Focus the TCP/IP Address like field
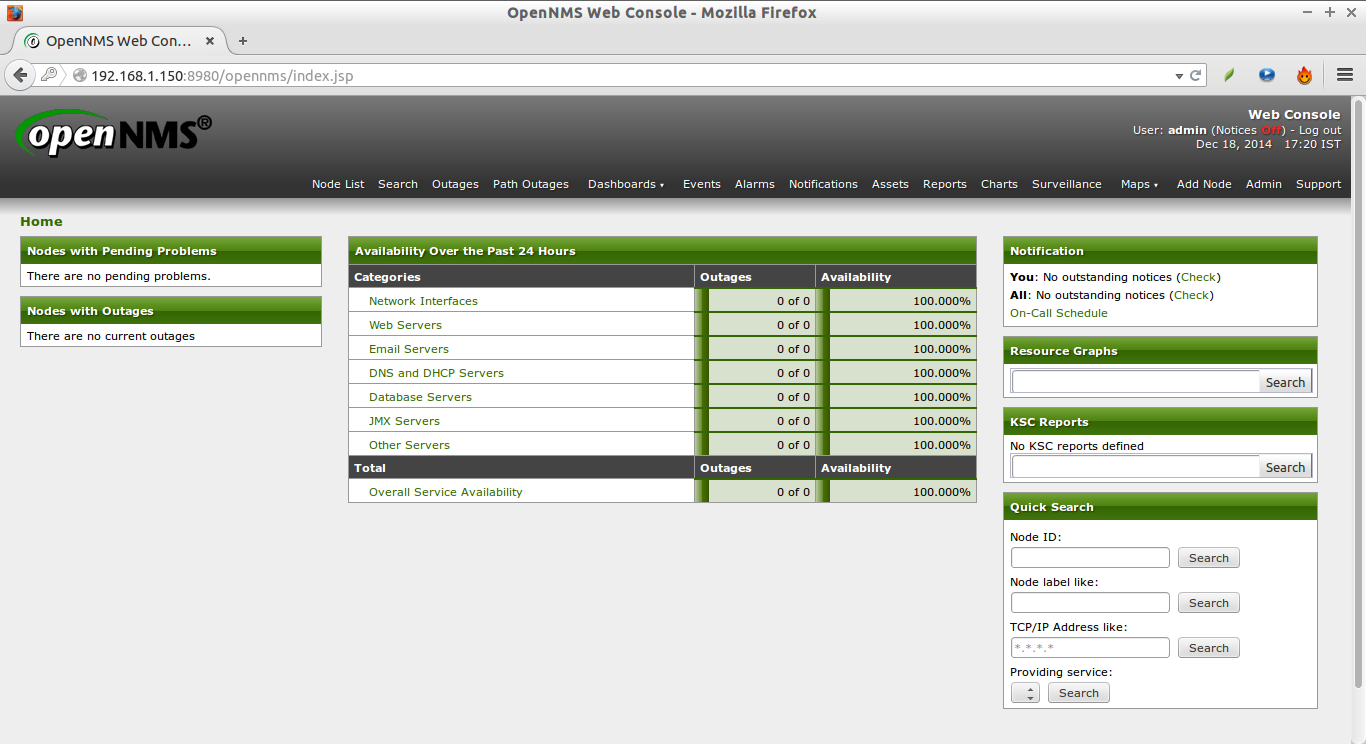 point(1090,648)
